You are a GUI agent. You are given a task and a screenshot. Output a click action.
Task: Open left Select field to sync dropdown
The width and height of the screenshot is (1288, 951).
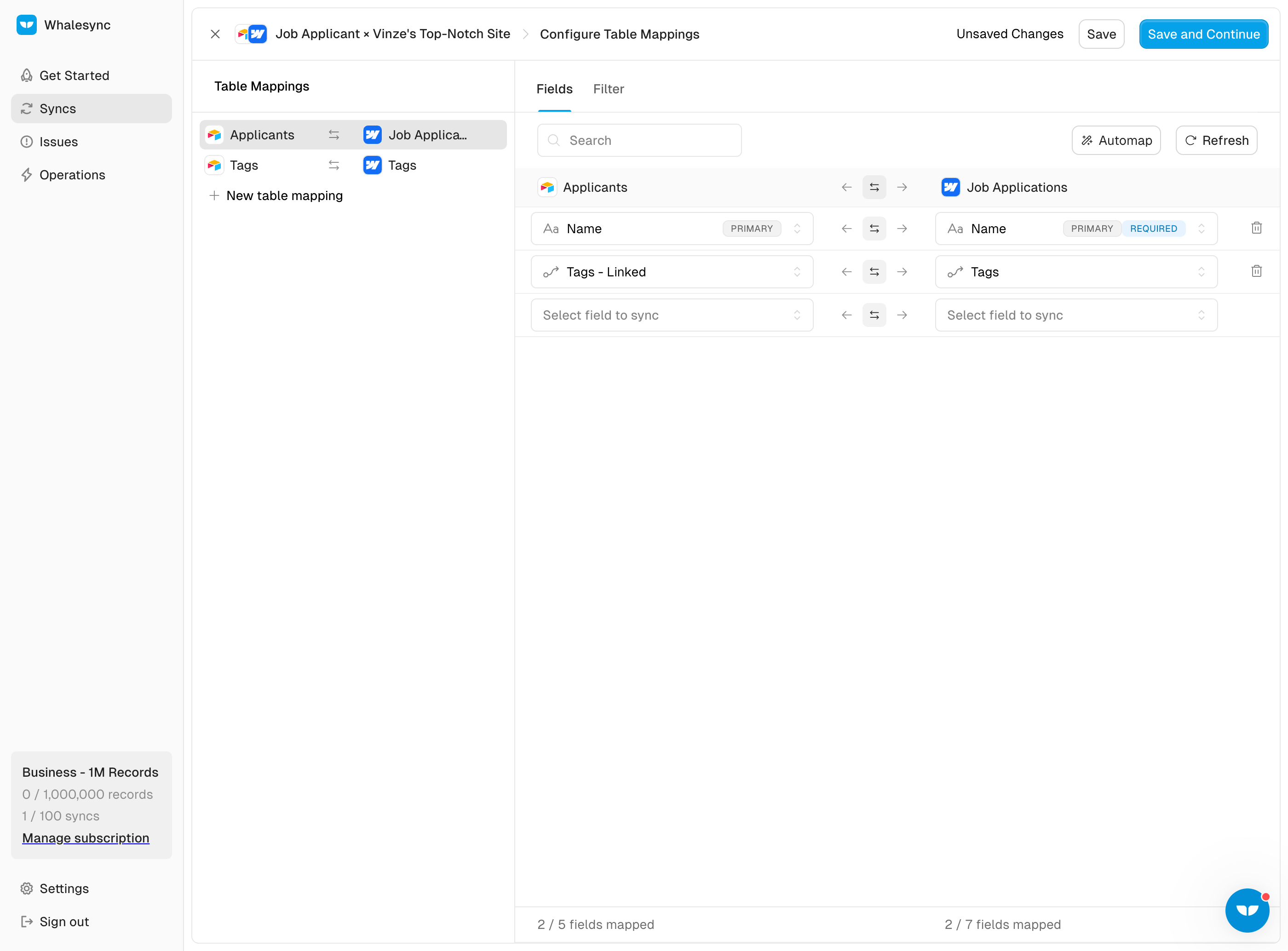[672, 315]
